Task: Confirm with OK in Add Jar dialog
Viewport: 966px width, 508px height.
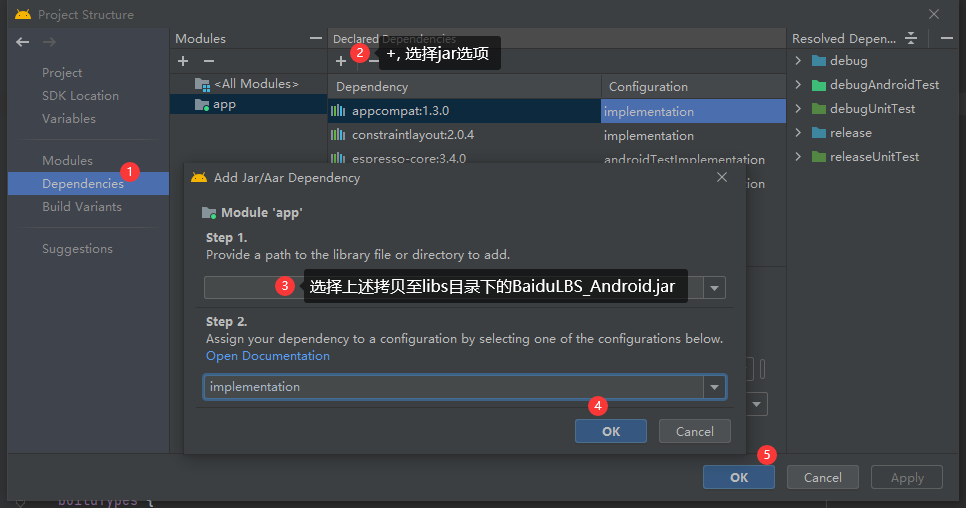Action: click(x=611, y=431)
